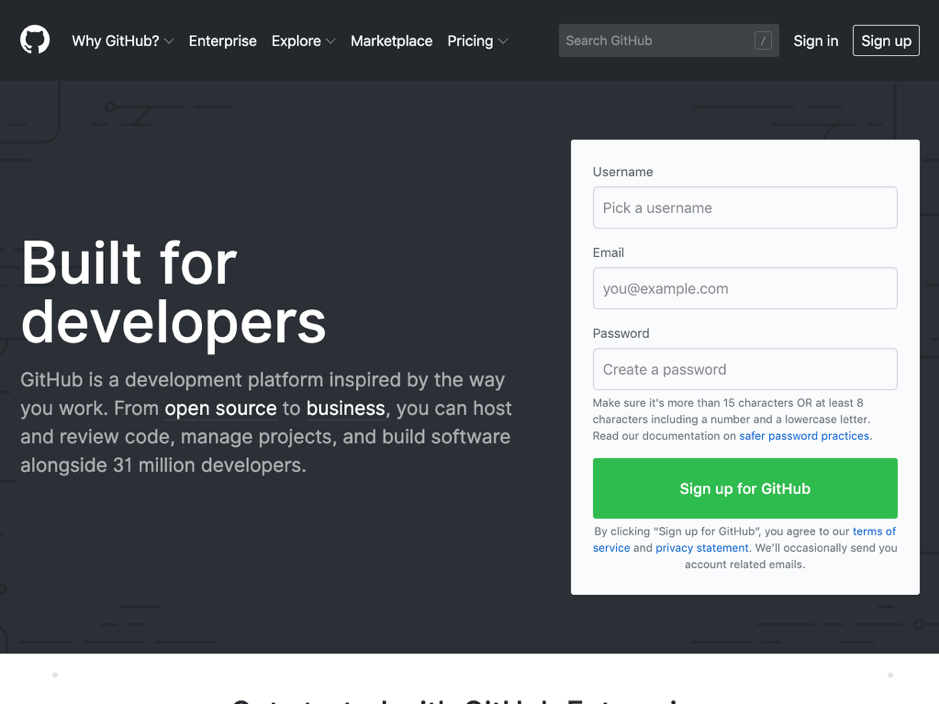
Task: Click the slash shortcut icon in search bar
Action: 763,41
